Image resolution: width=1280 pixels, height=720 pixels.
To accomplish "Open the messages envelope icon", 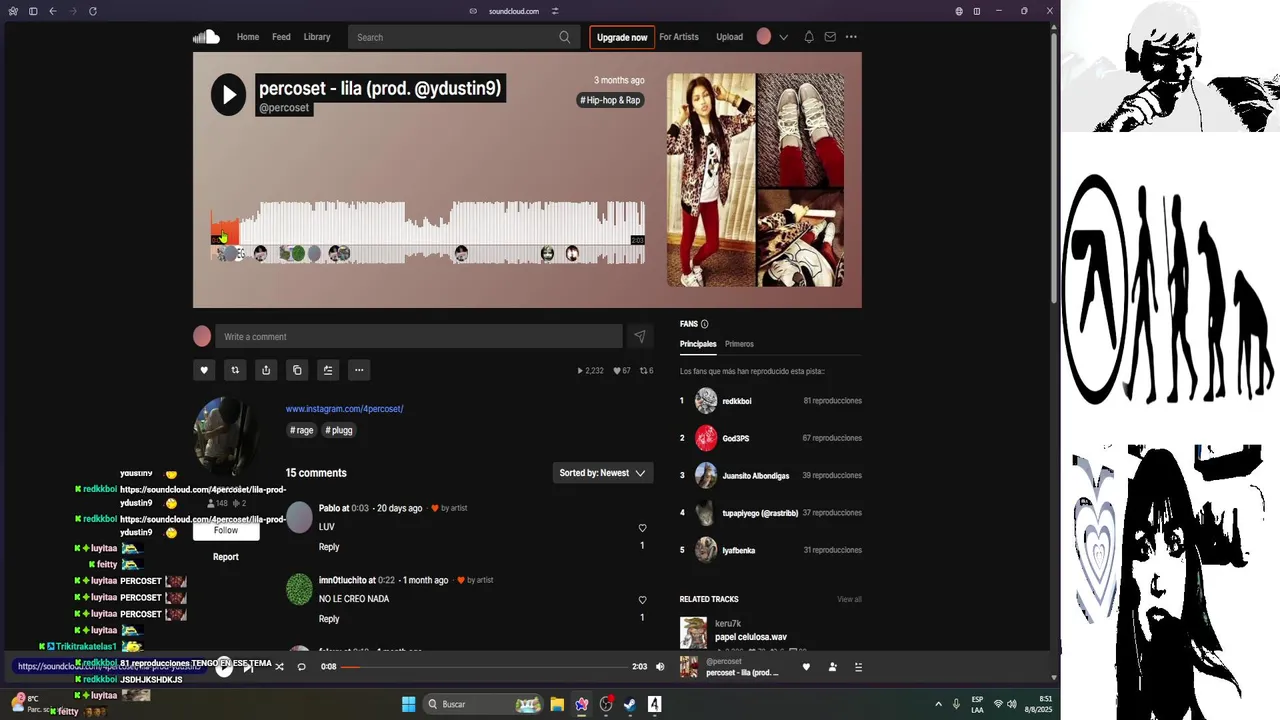I will click(830, 37).
